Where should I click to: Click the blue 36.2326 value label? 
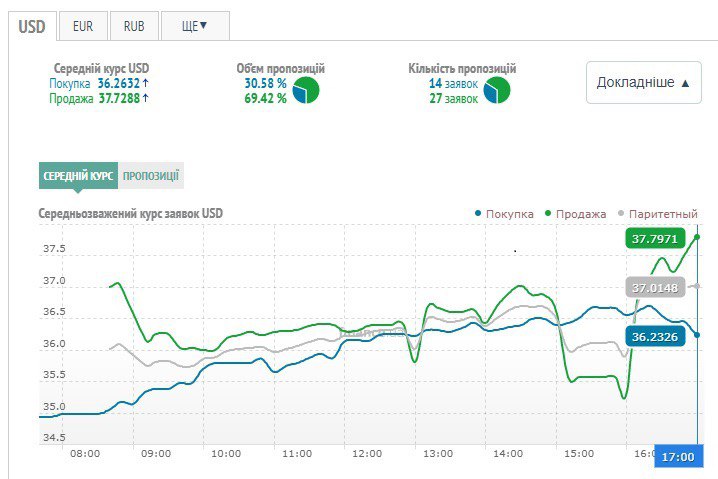(x=655, y=337)
